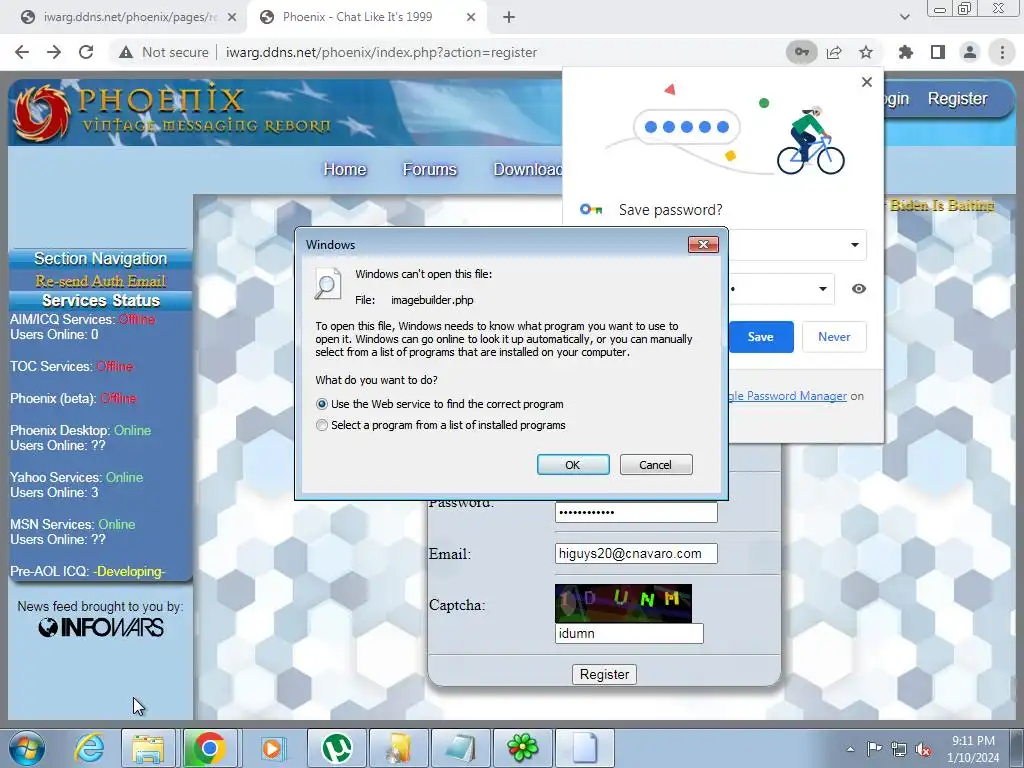Click the Not secure warning icon
1024x768 pixels.
point(126,52)
